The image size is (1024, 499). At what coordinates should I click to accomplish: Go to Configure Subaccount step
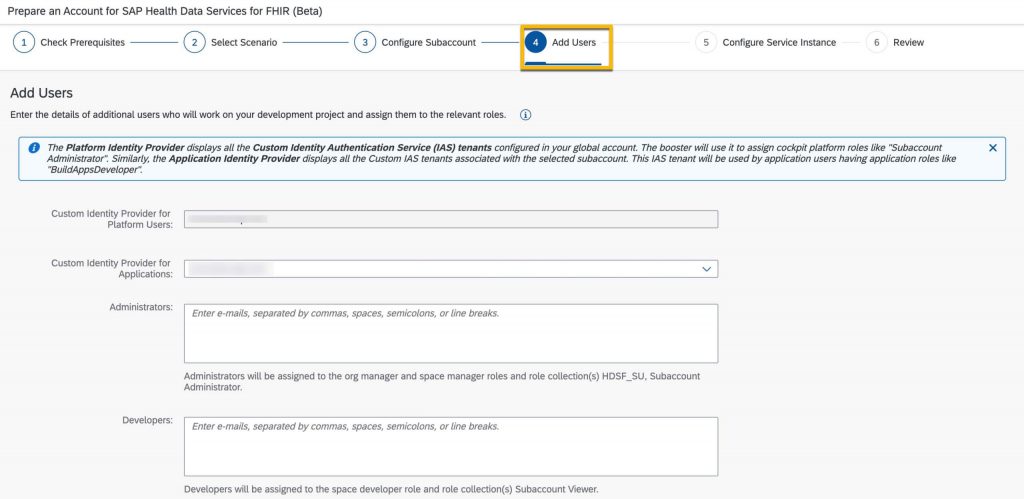point(428,42)
